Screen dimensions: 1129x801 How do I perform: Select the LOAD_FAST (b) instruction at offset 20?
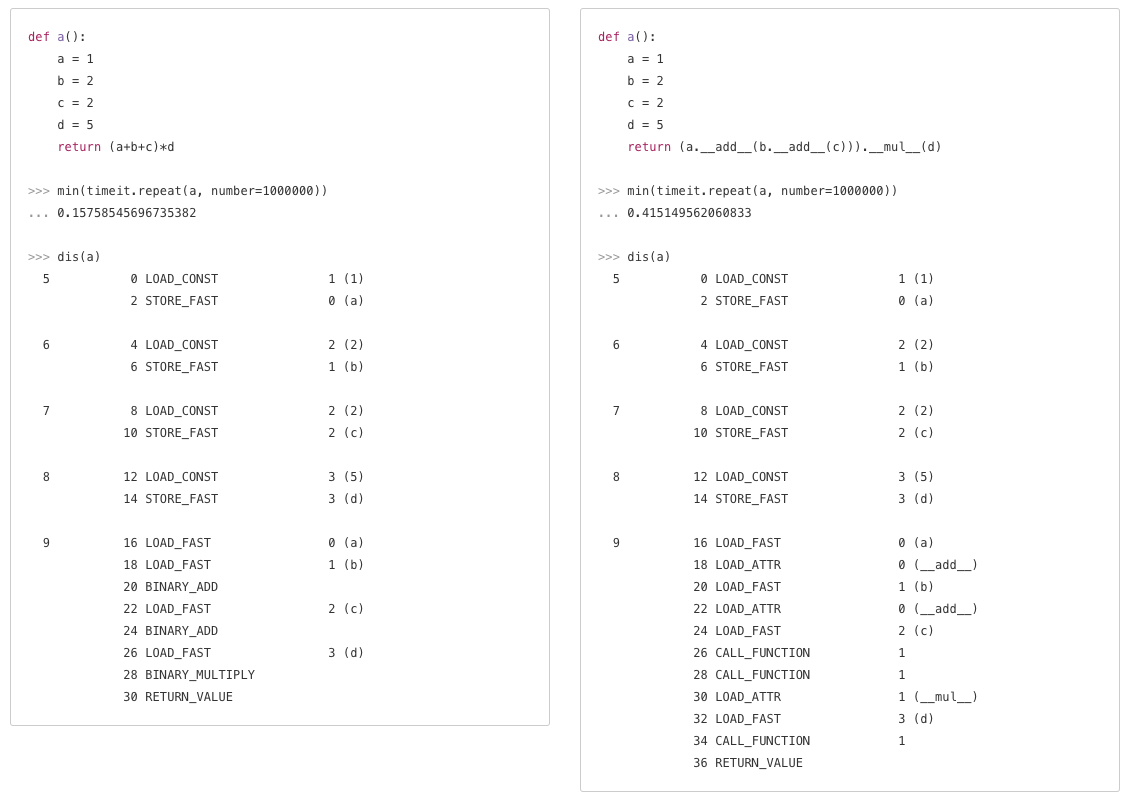(x=814, y=587)
